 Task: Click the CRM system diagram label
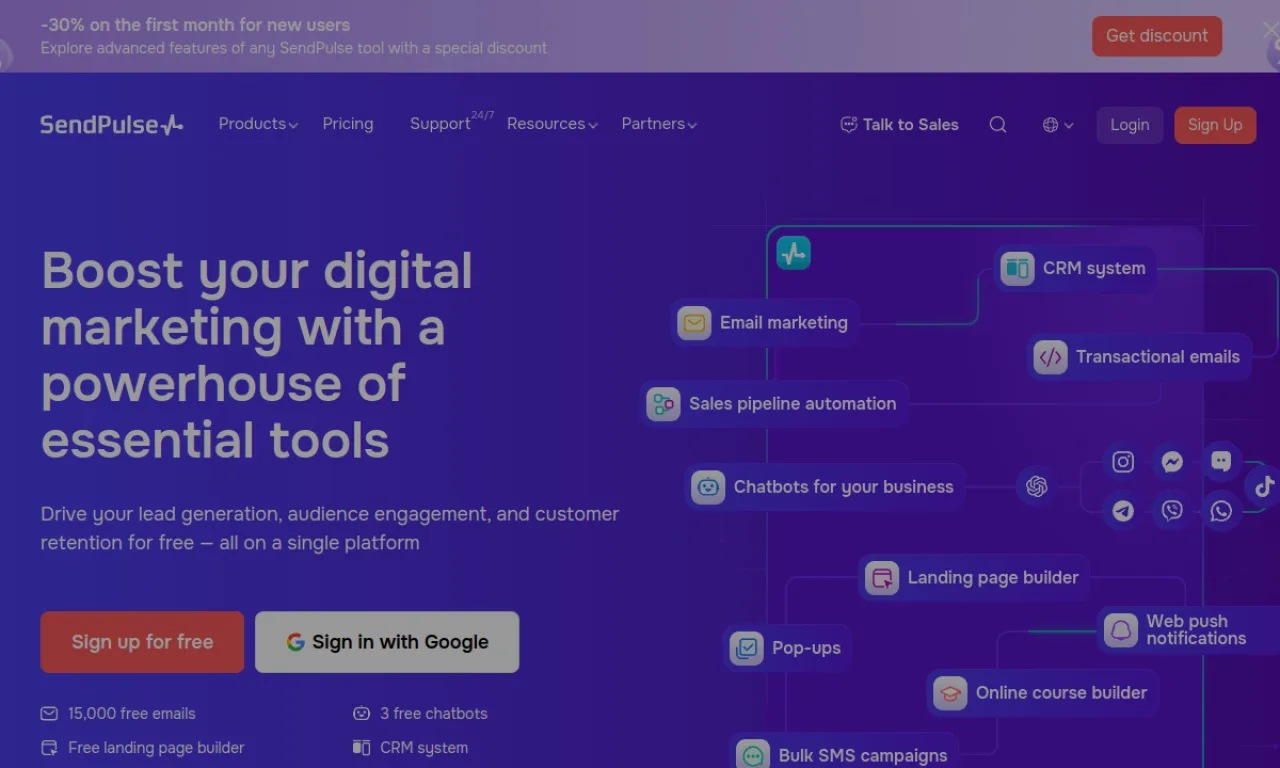click(1094, 269)
